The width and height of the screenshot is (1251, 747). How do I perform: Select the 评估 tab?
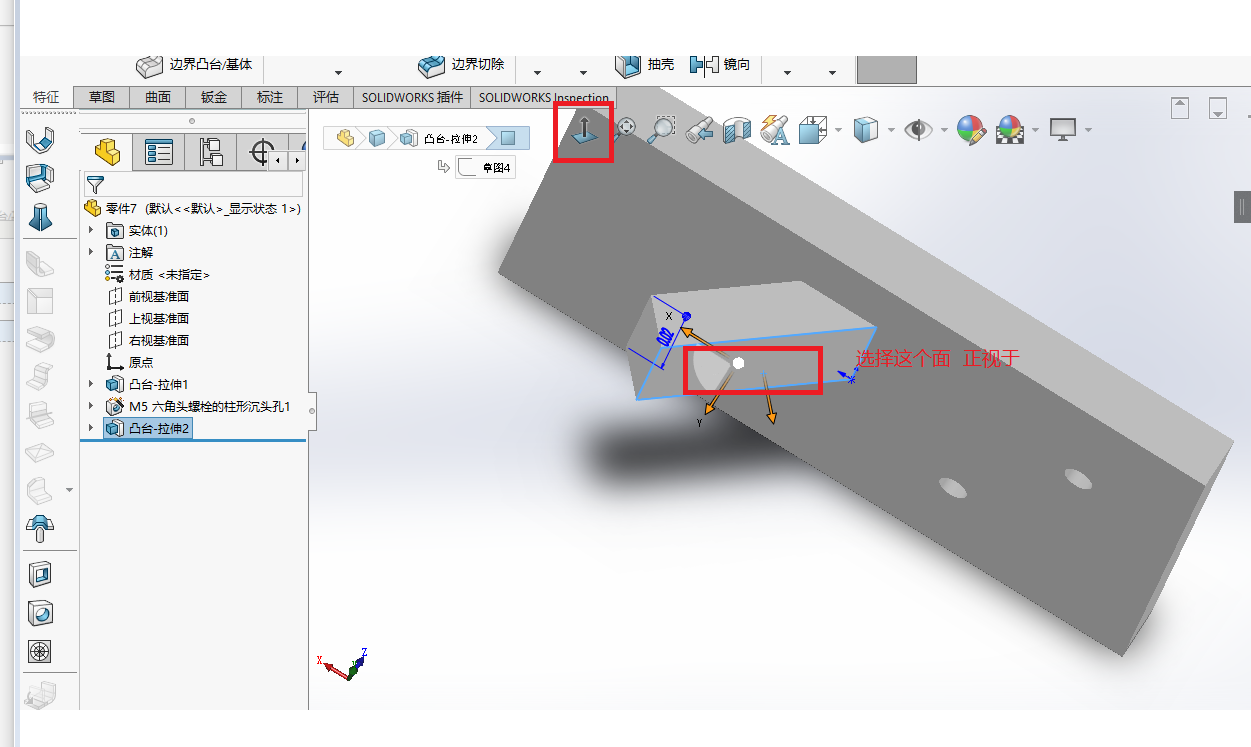326,97
